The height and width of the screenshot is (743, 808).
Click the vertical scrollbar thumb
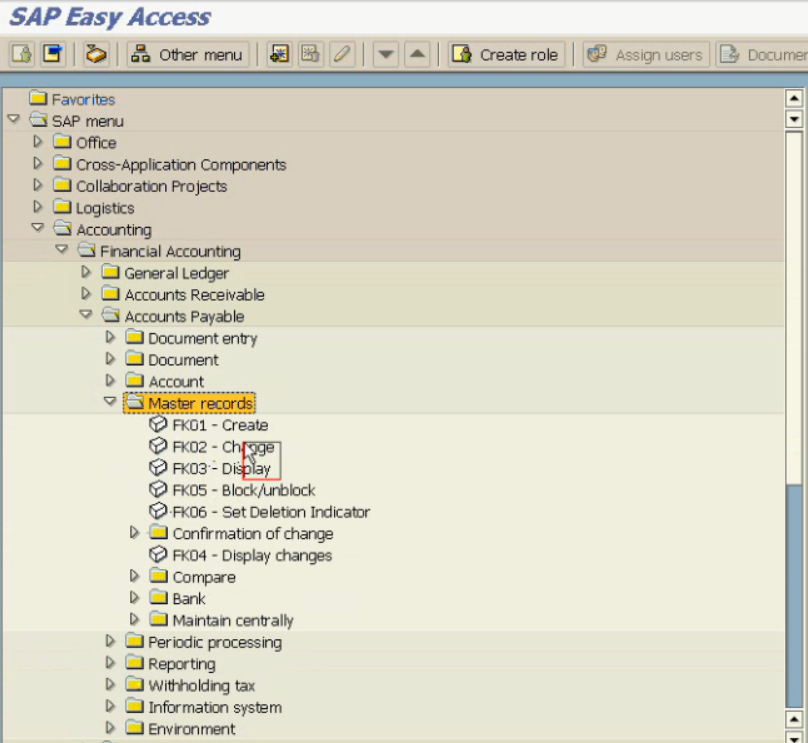tap(794, 308)
